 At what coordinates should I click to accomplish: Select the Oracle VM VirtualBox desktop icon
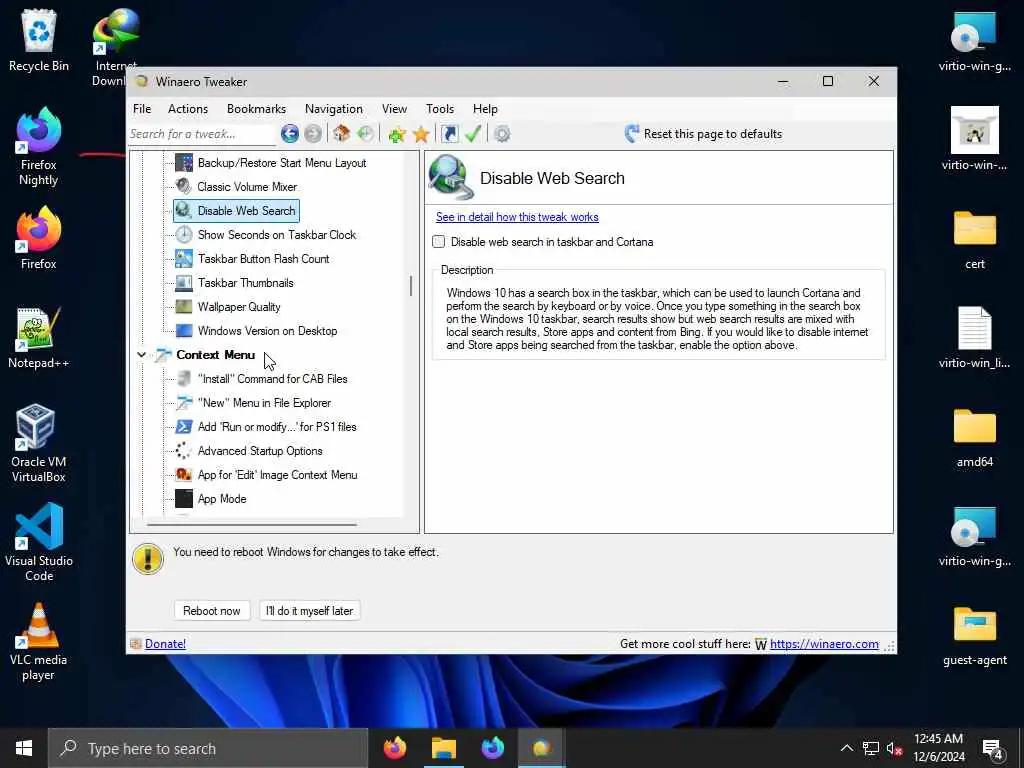click(x=39, y=443)
